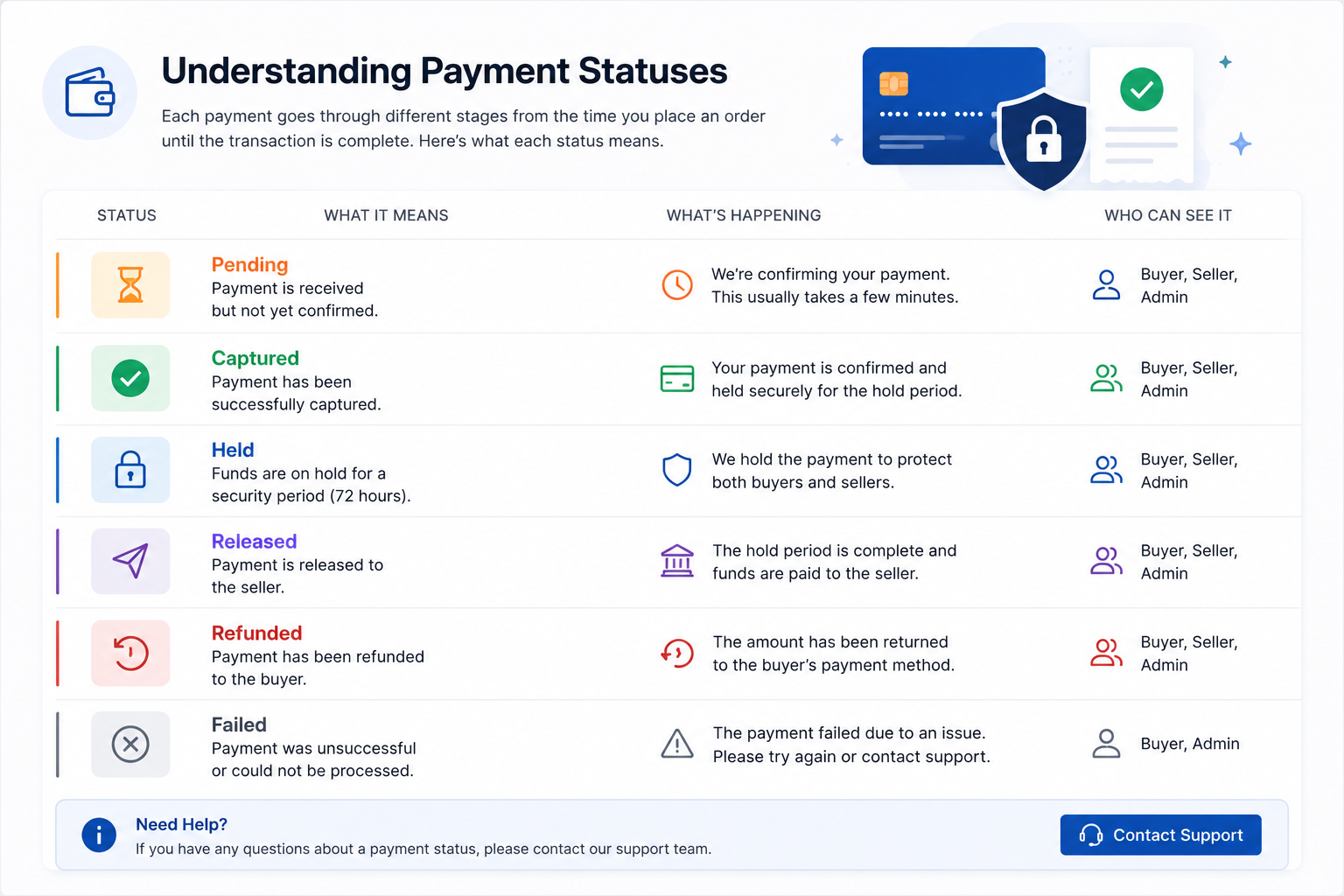Select the Failed X circle icon
Viewport: 1344px width, 896px height.
130,745
